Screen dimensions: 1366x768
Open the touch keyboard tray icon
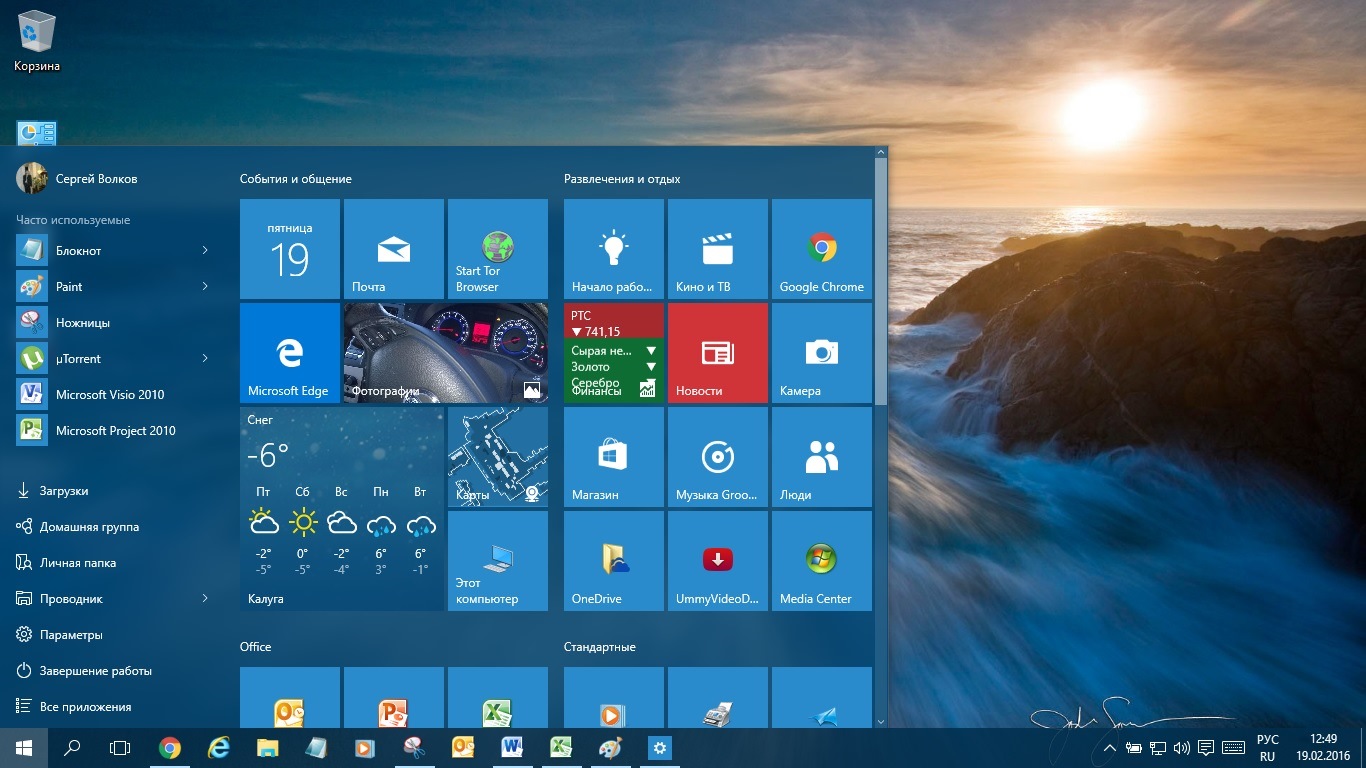pyautogui.click(x=1233, y=748)
